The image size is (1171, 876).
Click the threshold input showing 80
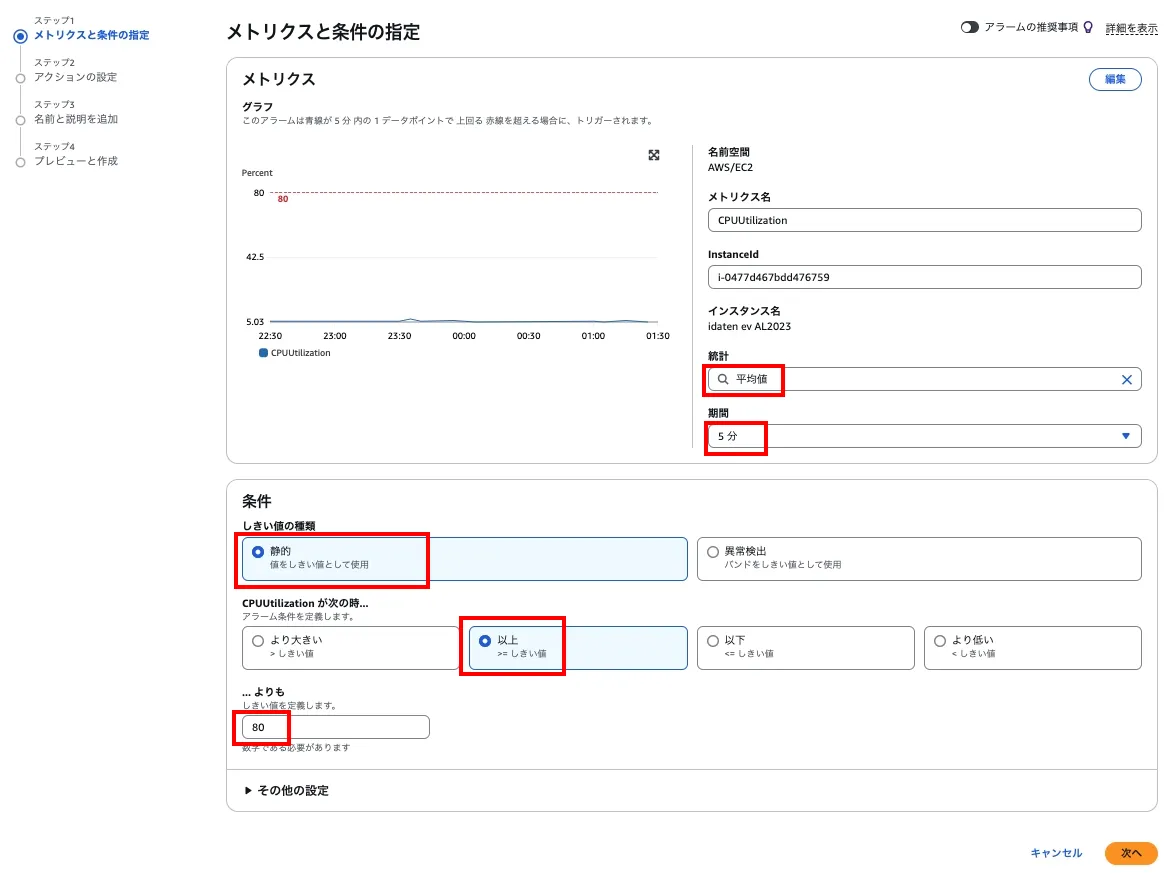pyautogui.click(x=333, y=727)
